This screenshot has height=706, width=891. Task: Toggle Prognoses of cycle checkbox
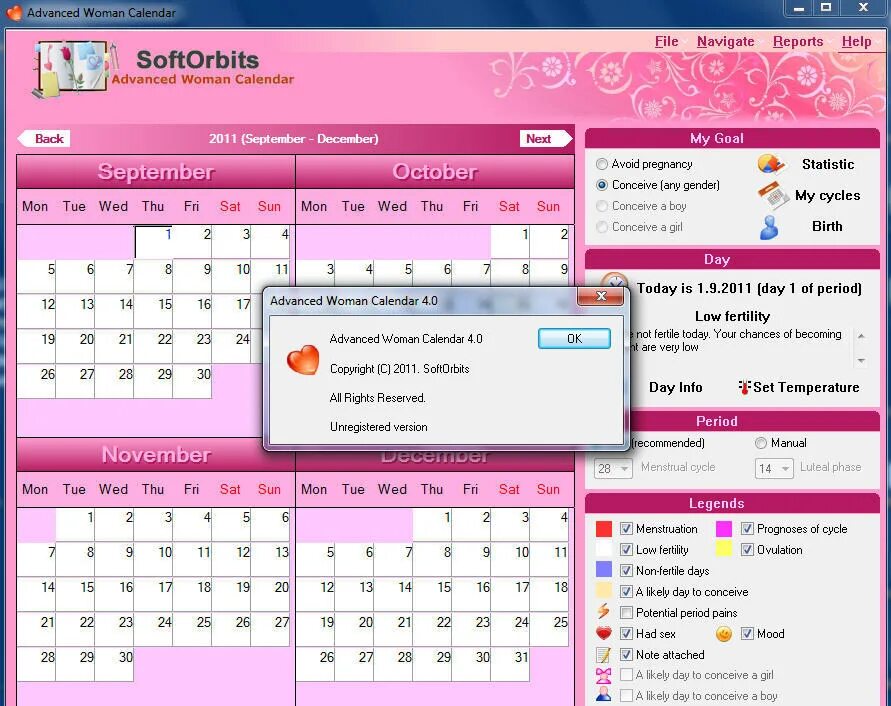coord(747,529)
